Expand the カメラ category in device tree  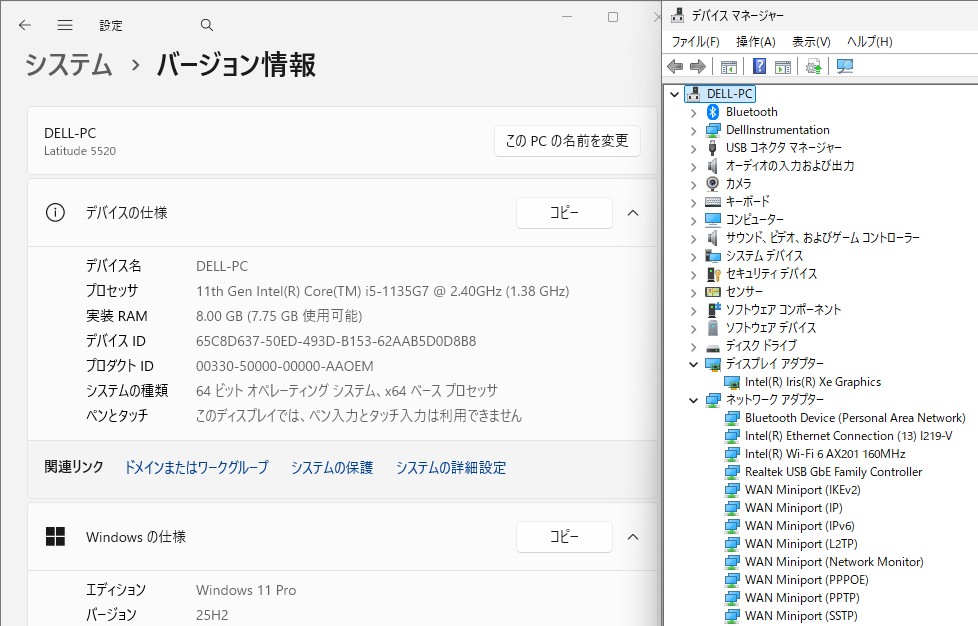point(693,184)
